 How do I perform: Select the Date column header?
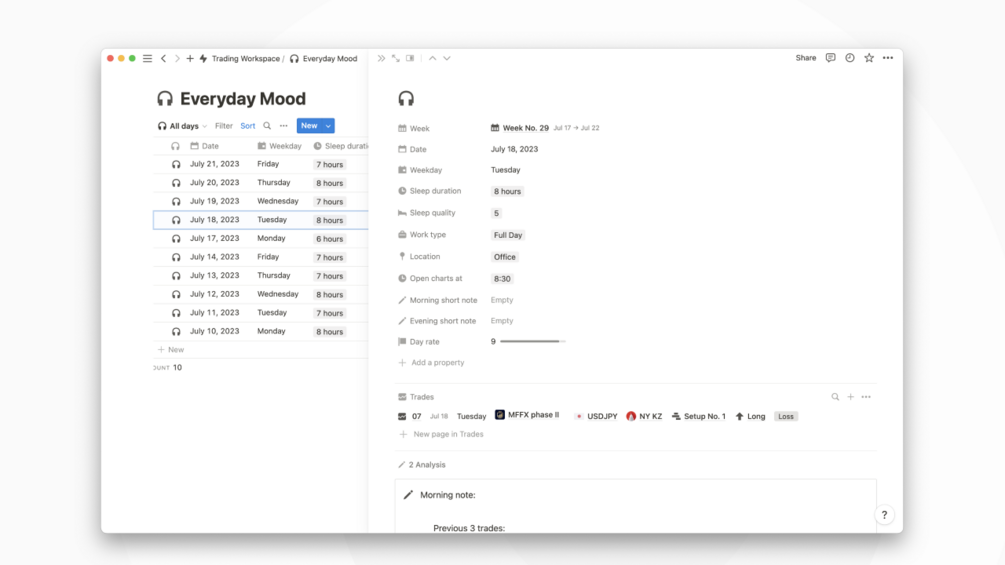pyautogui.click(x=205, y=146)
